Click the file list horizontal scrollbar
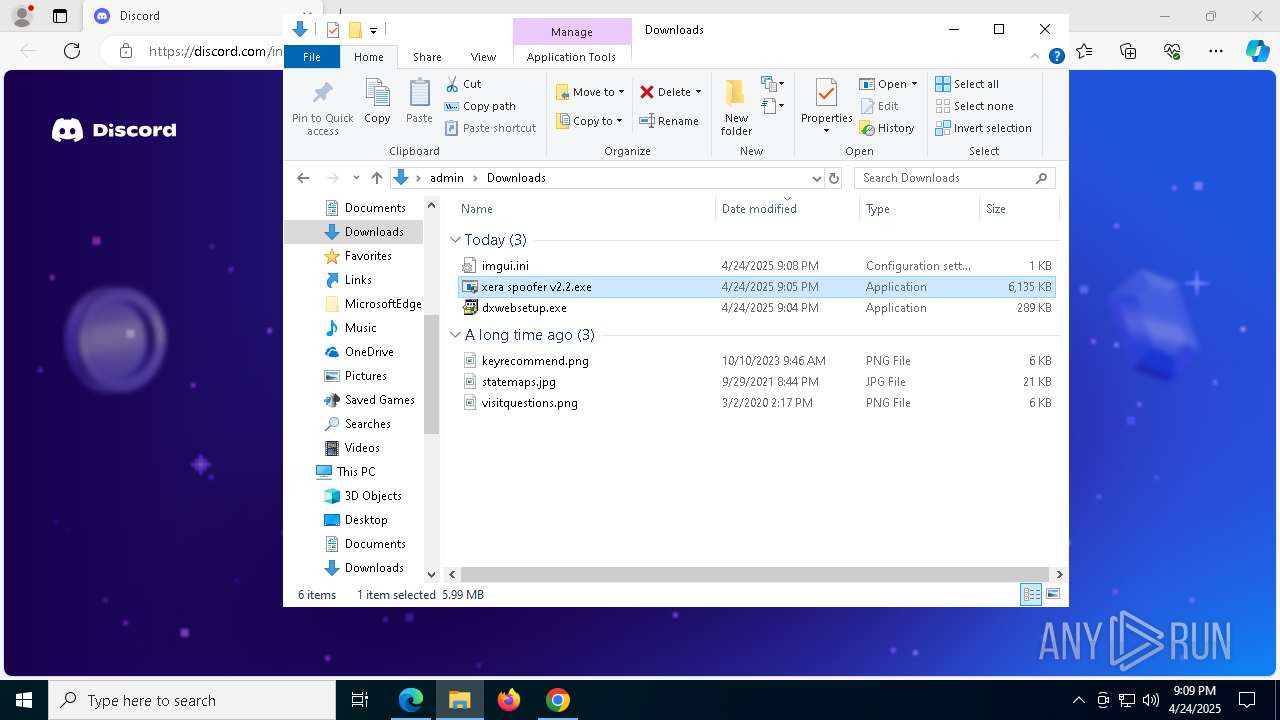1280x720 pixels. [756, 575]
